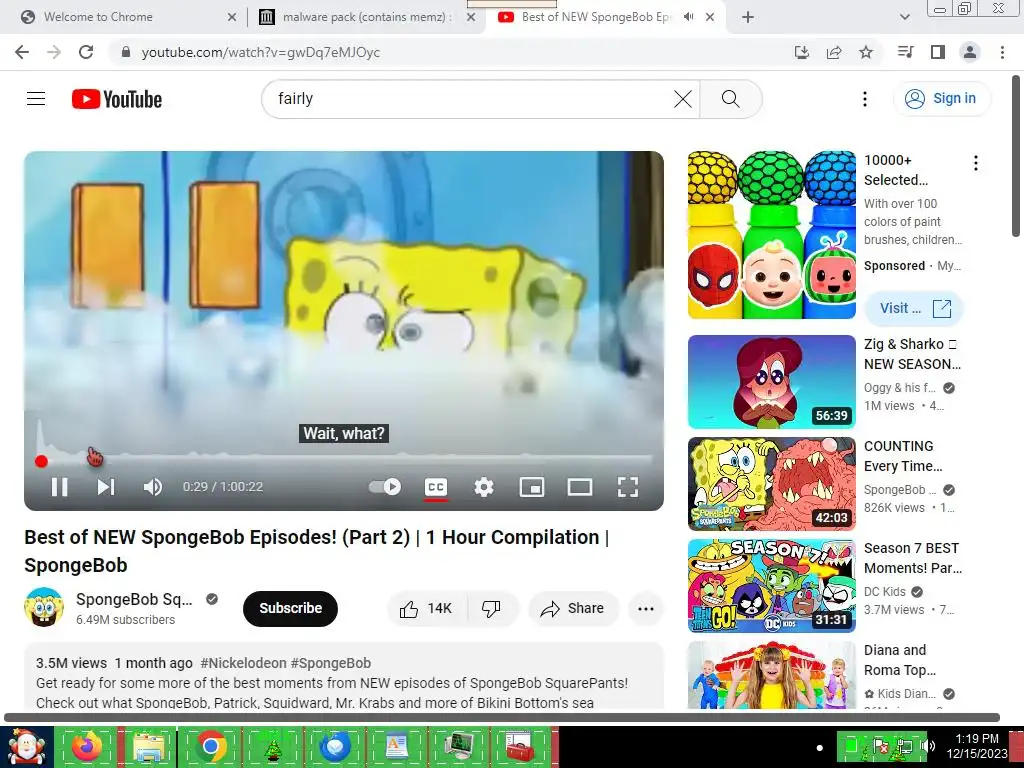This screenshot has height=768, width=1024.
Task: Open sponsored ad options three-dot menu
Action: [976, 163]
